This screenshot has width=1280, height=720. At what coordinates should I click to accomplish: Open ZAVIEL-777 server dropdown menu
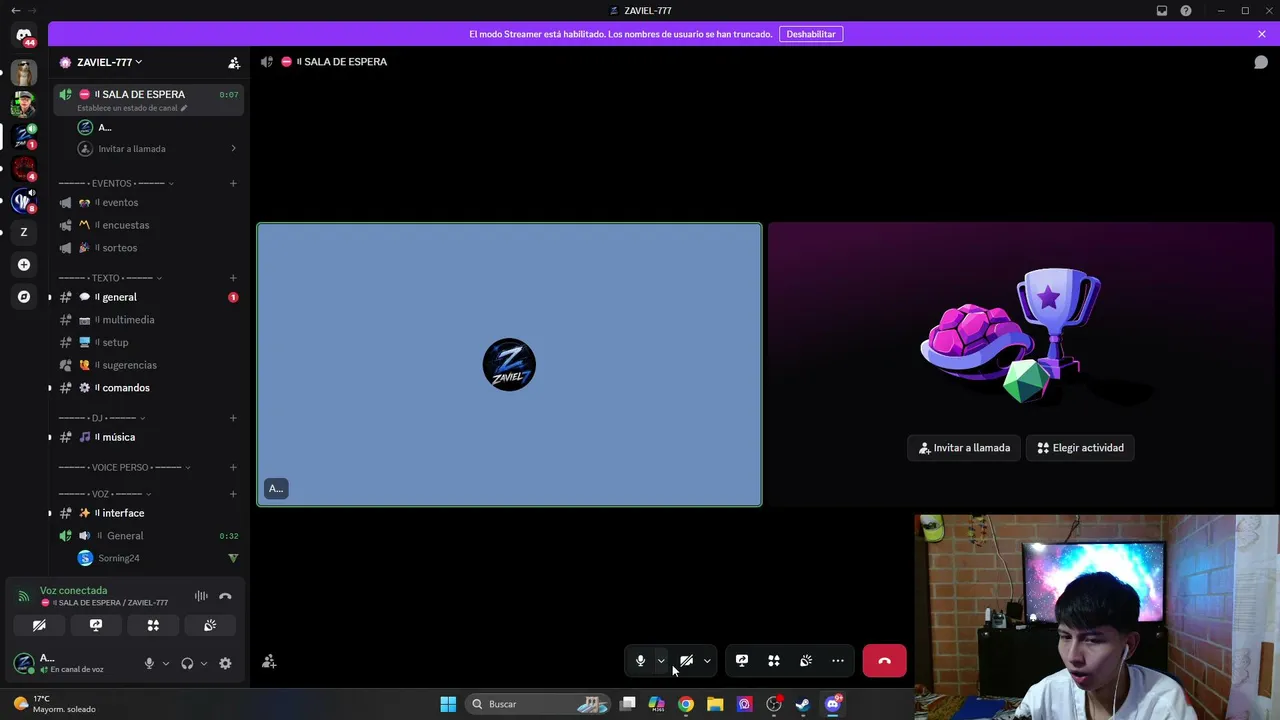tap(110, 62)
